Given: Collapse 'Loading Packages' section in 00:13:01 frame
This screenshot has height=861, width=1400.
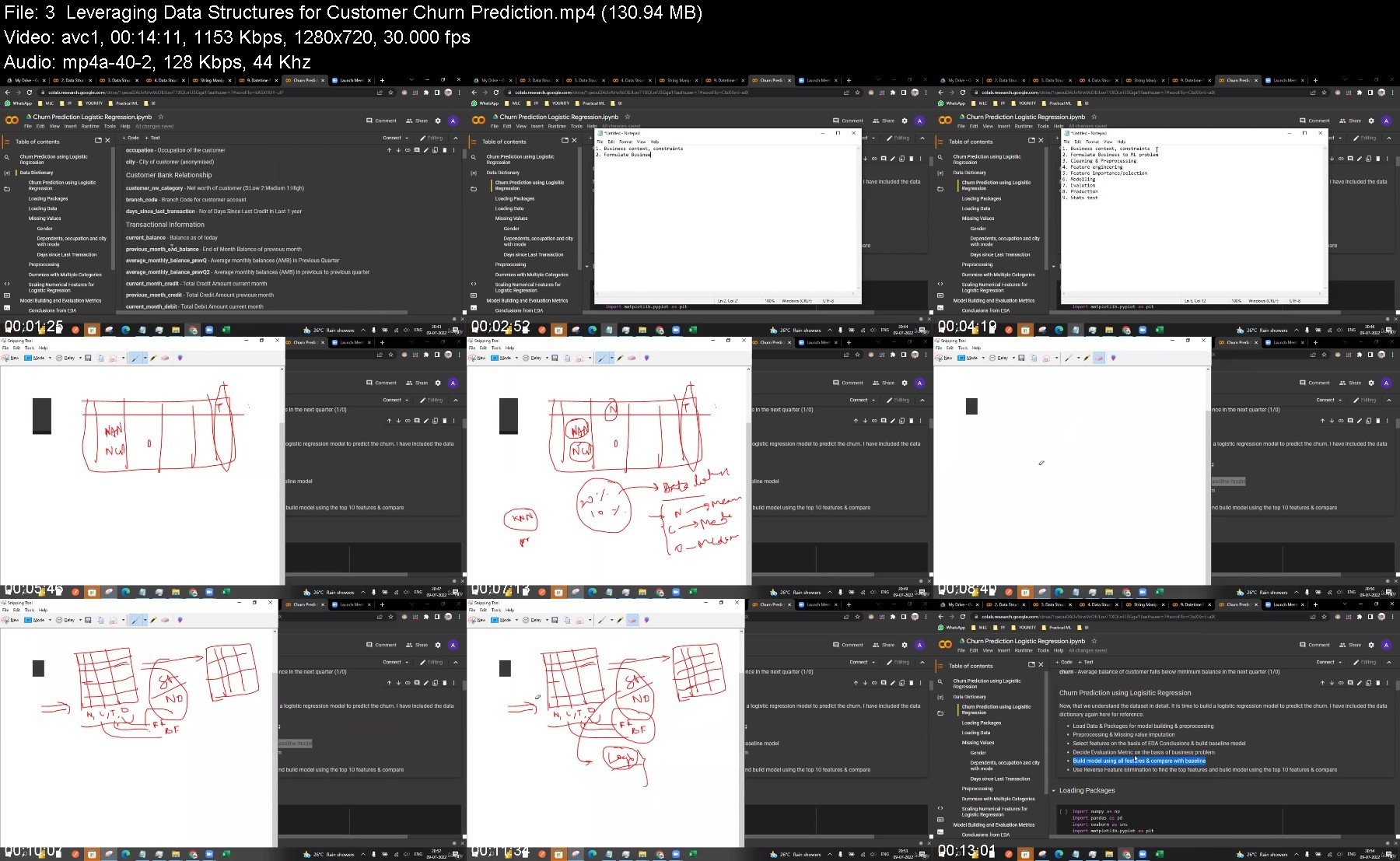Looking at the screenshot, I should point(1054,790).
